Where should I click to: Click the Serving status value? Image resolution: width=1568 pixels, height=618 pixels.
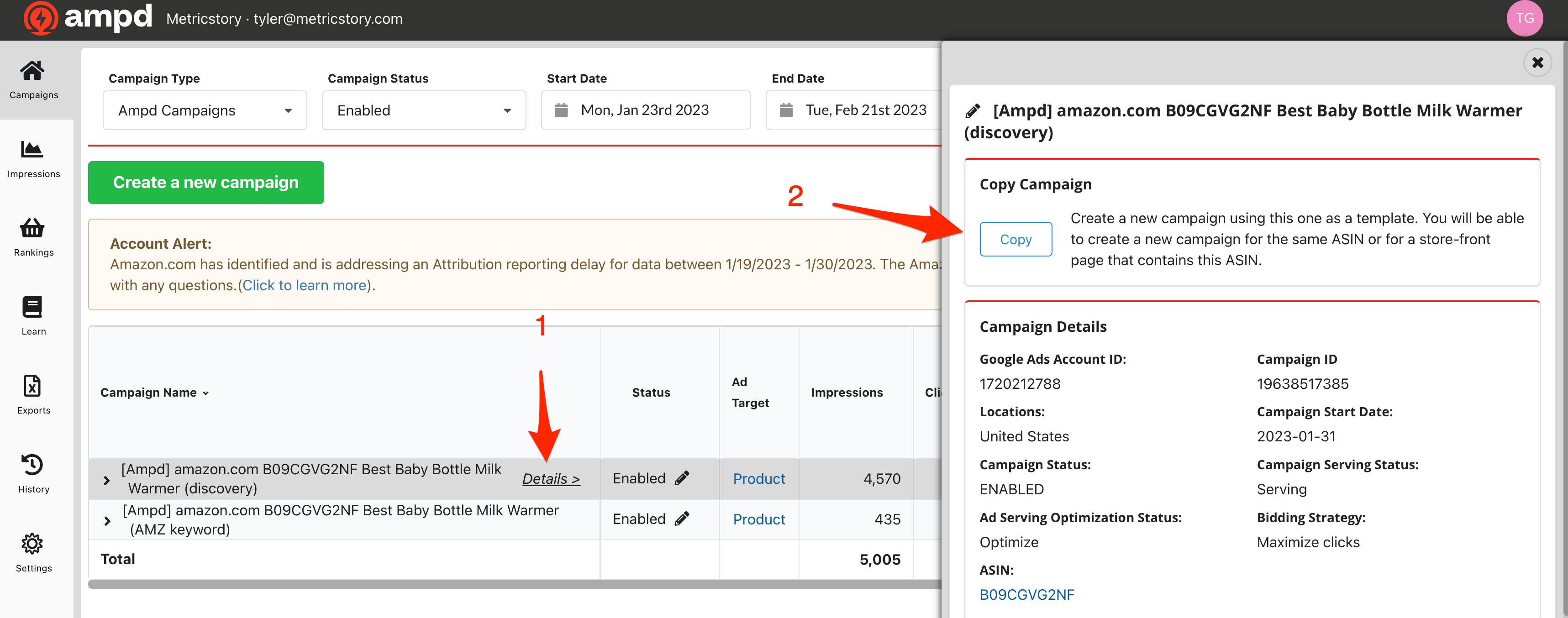click(1281, 489)
